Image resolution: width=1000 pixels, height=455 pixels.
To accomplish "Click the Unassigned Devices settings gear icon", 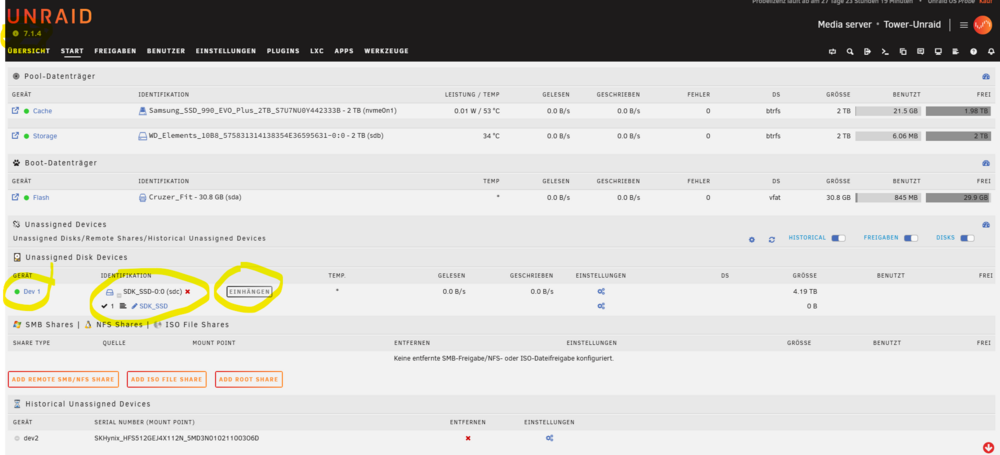I will point(752,239).
